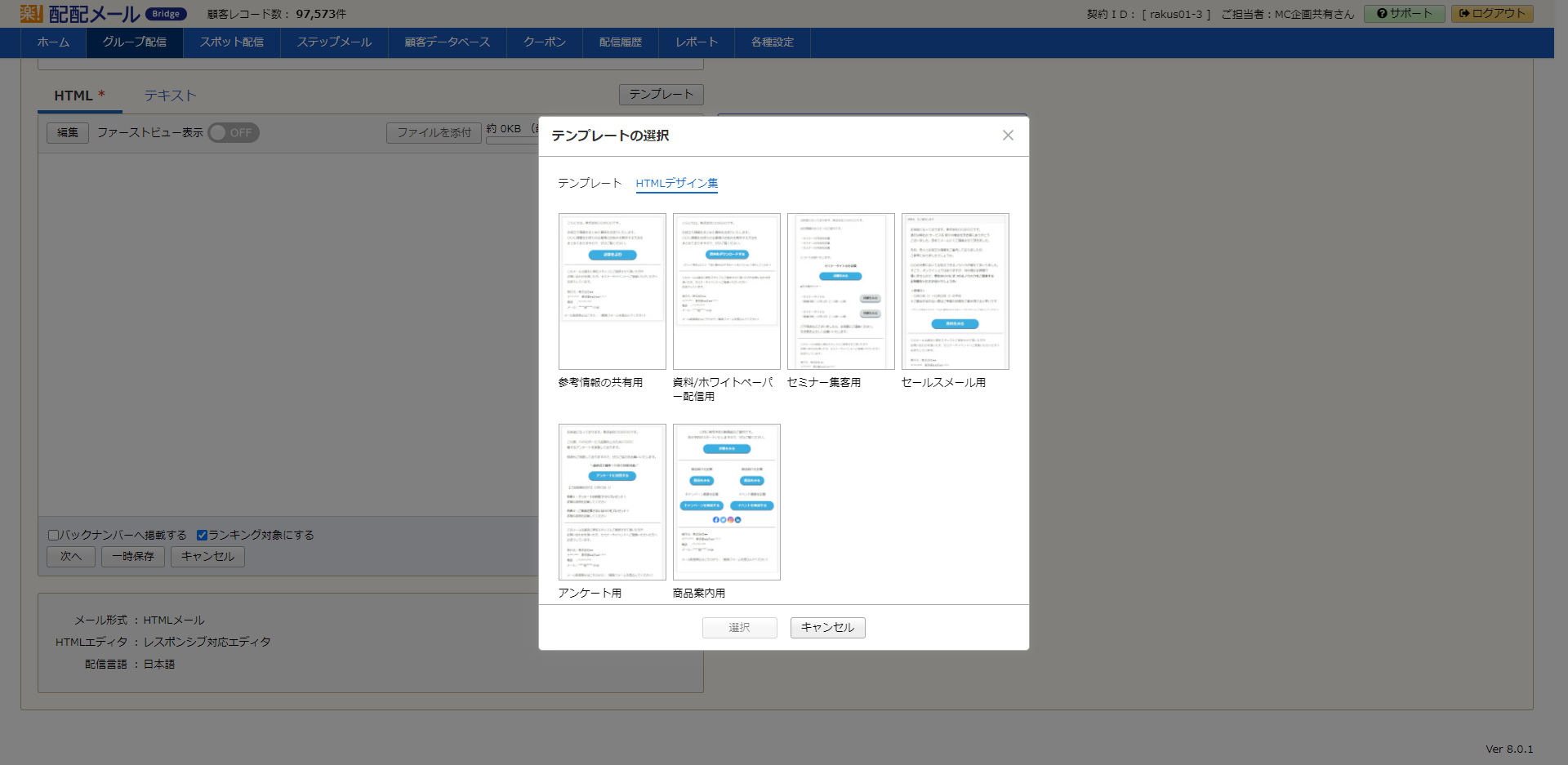Select the セミナー集客用 design thumbnail

[x=840, y=291]
